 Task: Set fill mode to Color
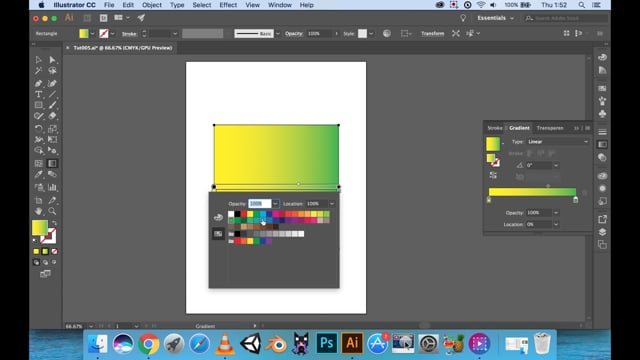36,251
